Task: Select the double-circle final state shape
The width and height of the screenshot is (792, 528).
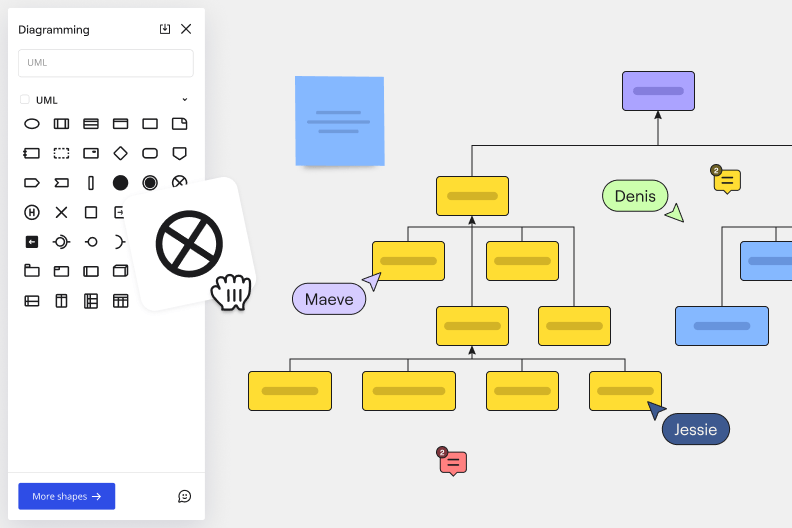Action: tap(150, 182)
